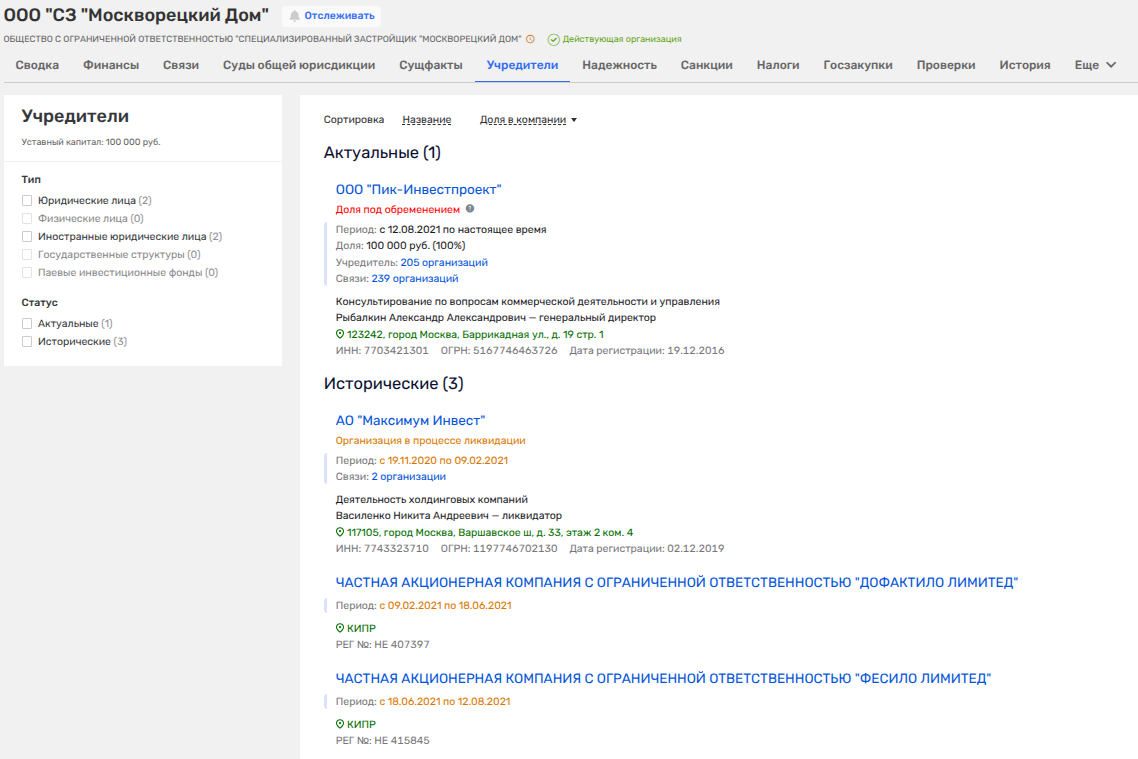The width and height of the screenshot is (1138, 759).
Task: Click the orange info icon after full company name
Action: [x=530, y=39]
